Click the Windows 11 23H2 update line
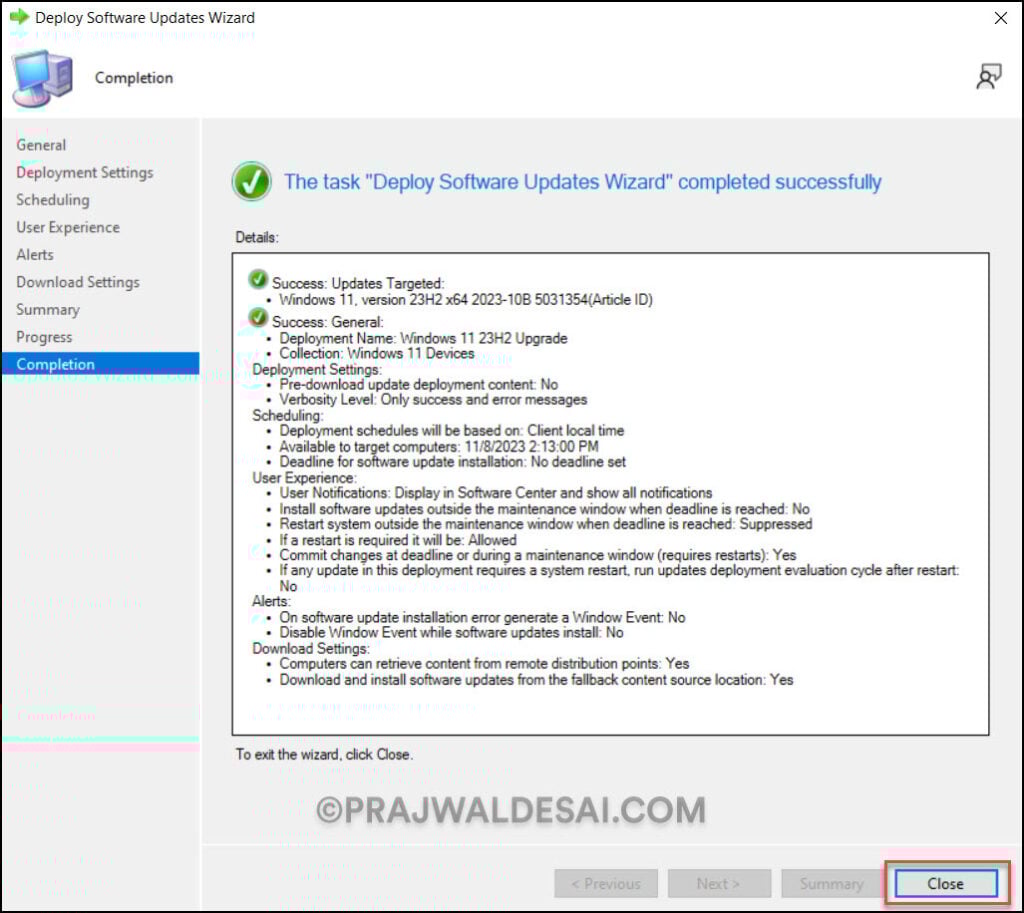This screenshot has width=1024, height=913. click(x=466, y=300)
